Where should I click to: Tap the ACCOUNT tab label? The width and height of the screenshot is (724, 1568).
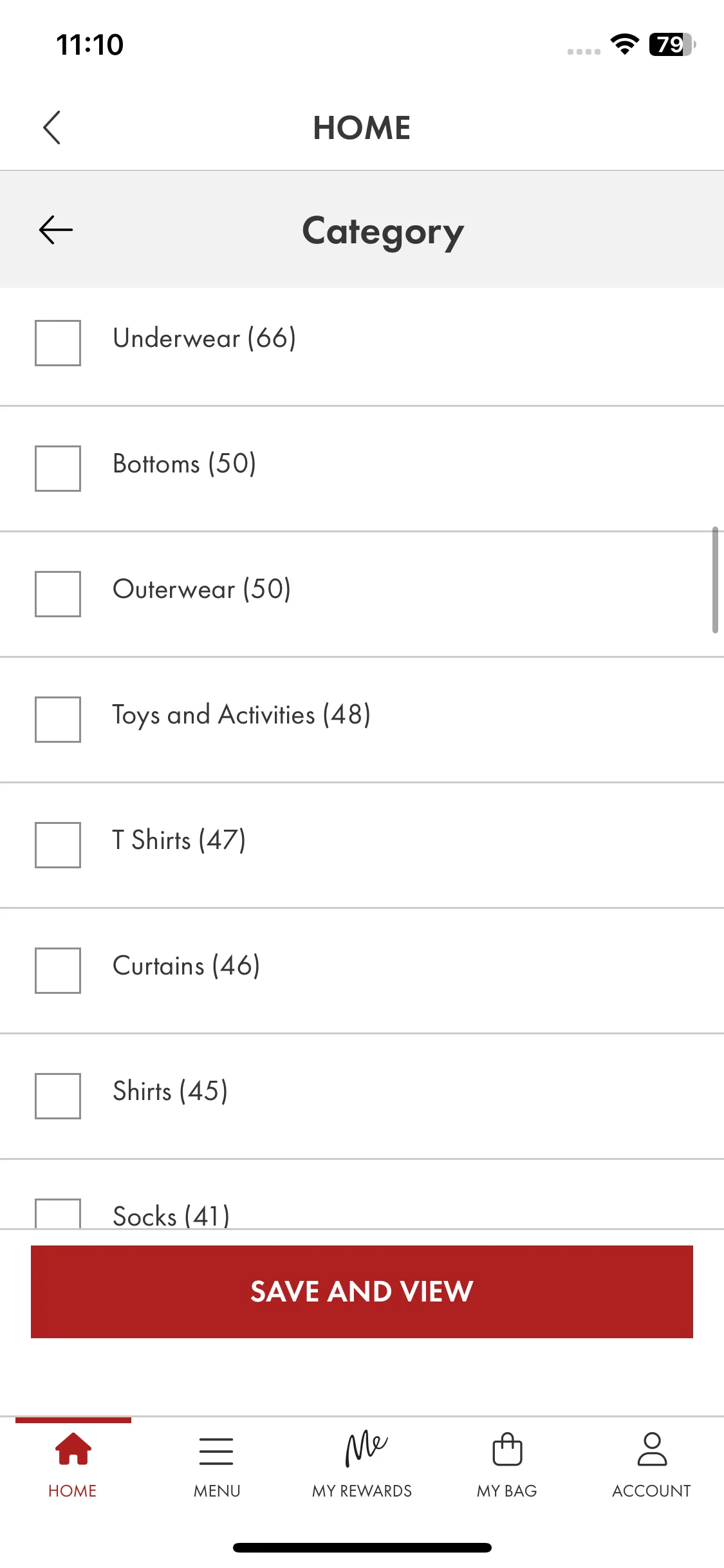pos(651,1491)
